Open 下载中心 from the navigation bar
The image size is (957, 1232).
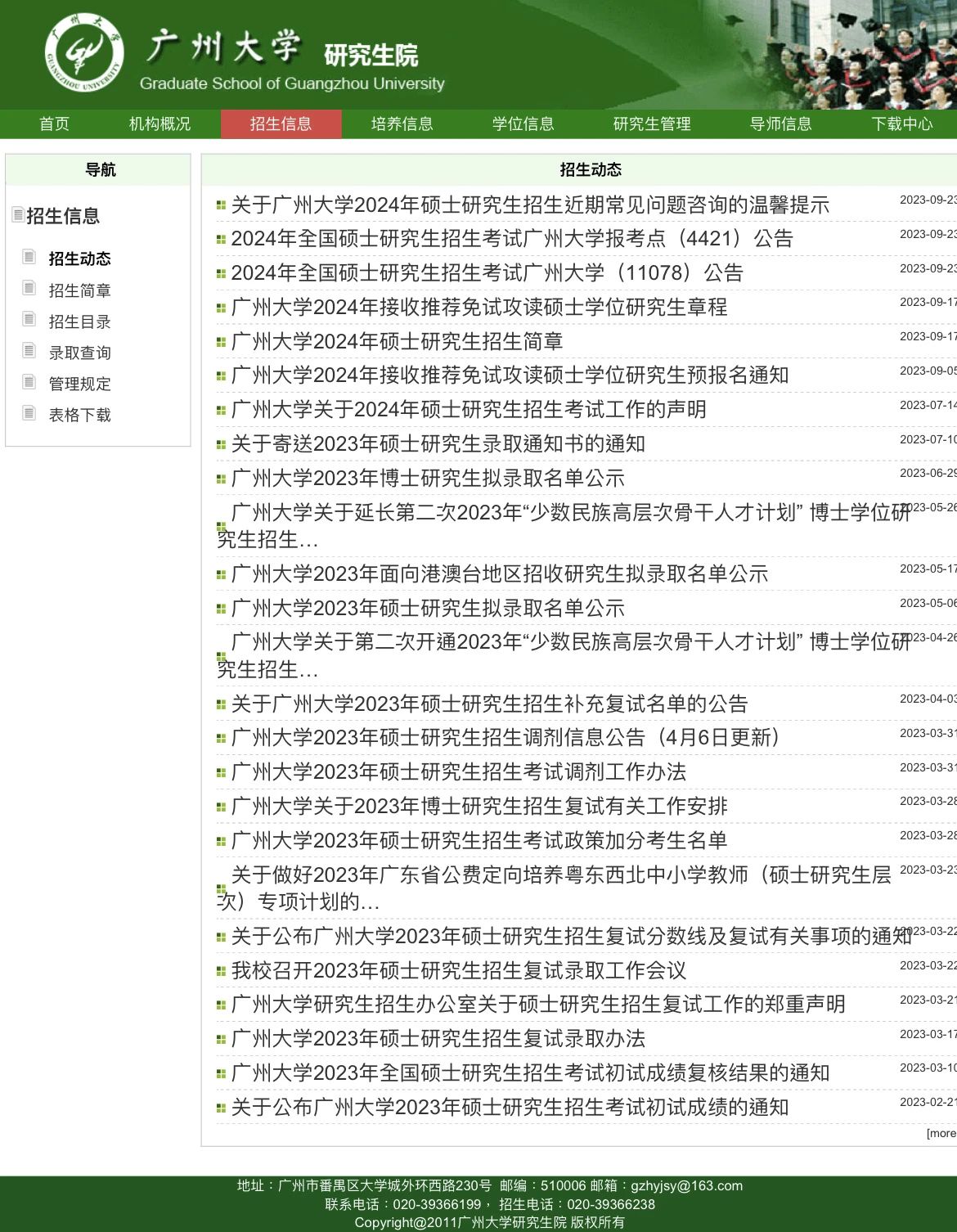(901, 124)
